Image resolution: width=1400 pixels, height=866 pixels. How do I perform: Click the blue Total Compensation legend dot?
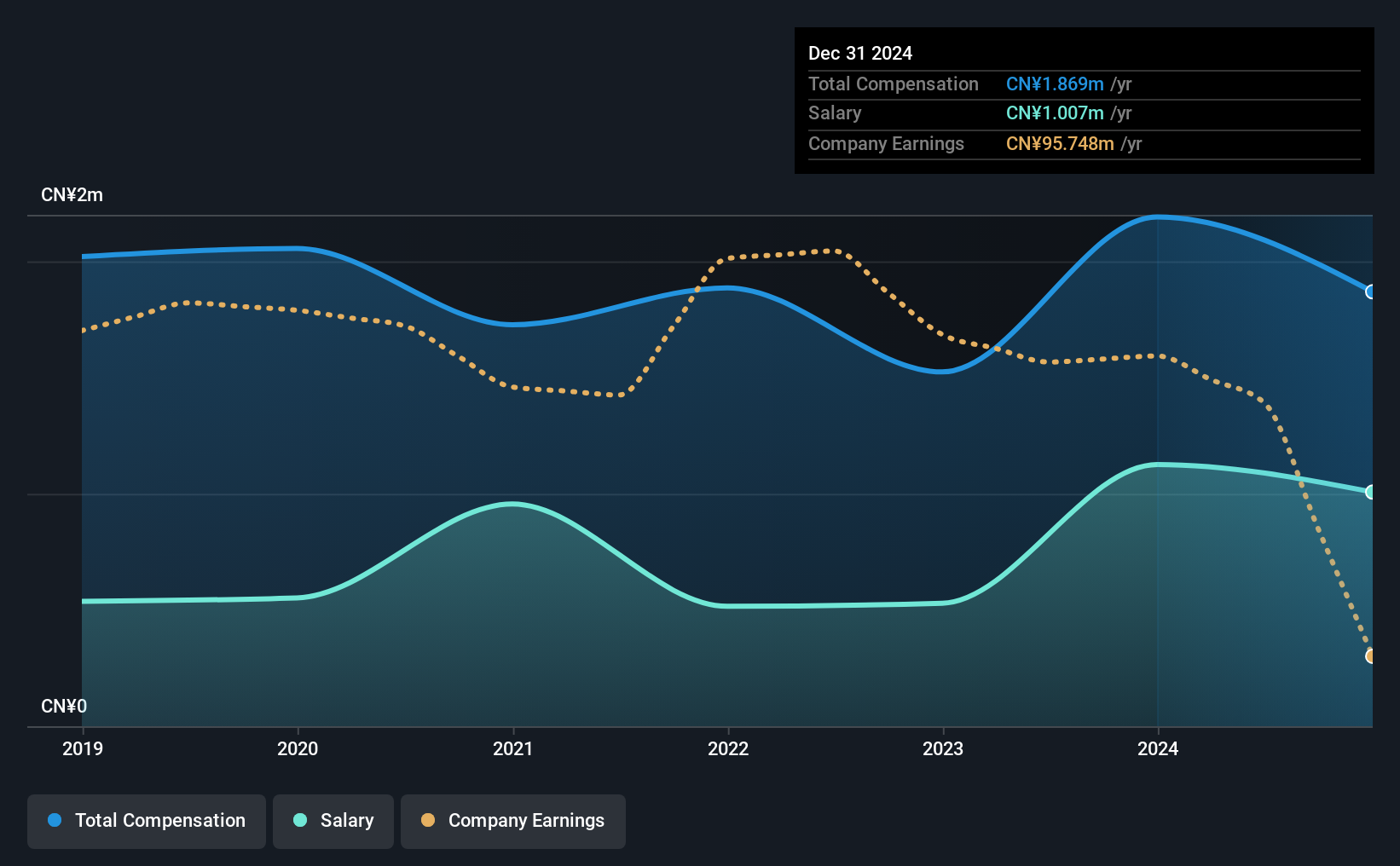point(55,820)
